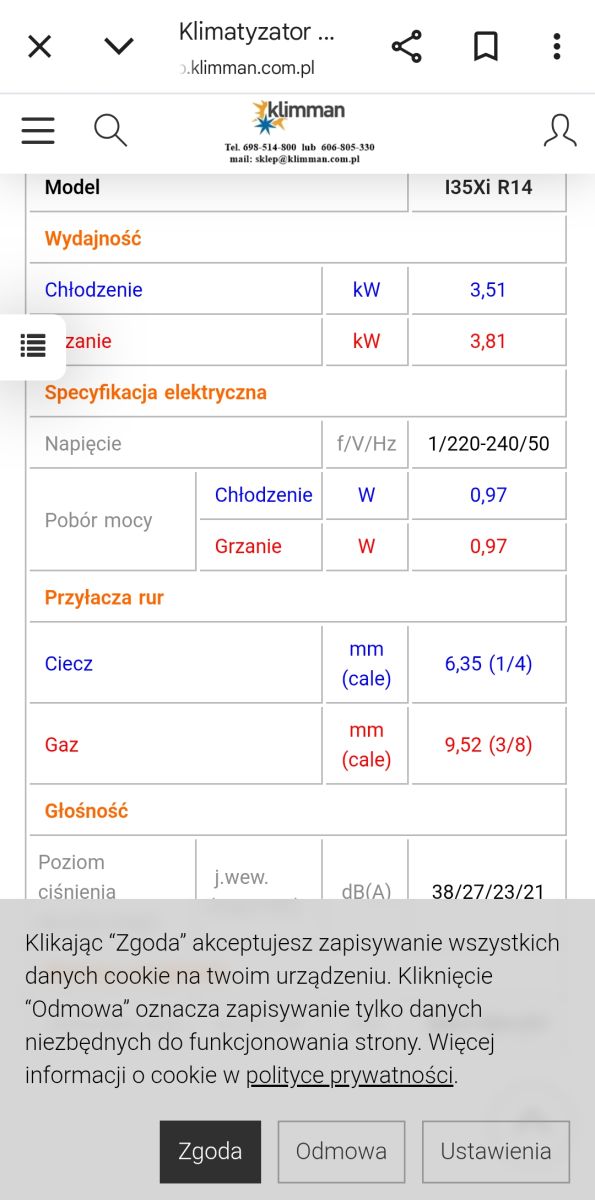This screenshot has height=1200, width=595.
Task: Open the floating list contents icon
Action: tap(33, 346)
